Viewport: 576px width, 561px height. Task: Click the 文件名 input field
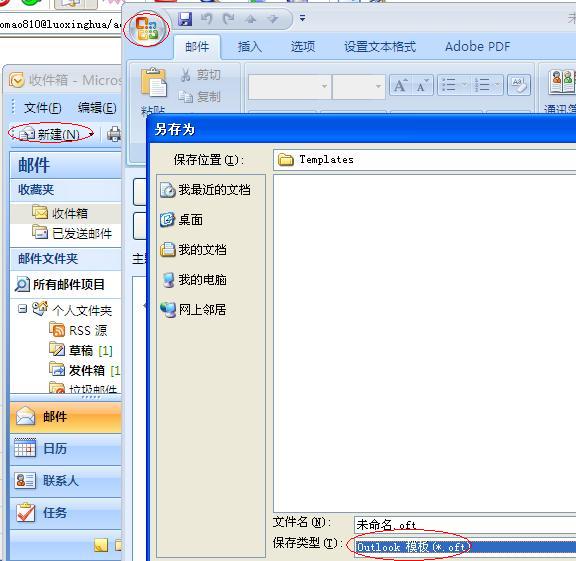pyautogui.click(x=465, y=524)
